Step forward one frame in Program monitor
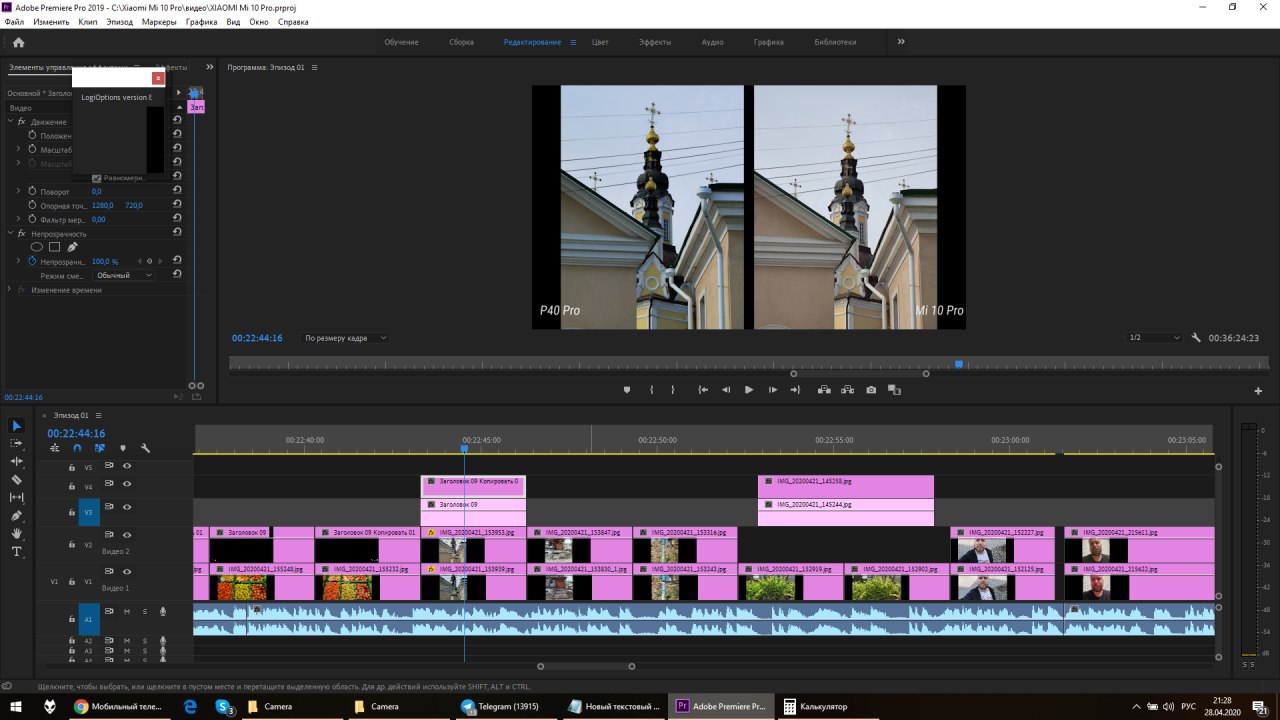Viewport: 1280px width, 720px height. (773, 390)
